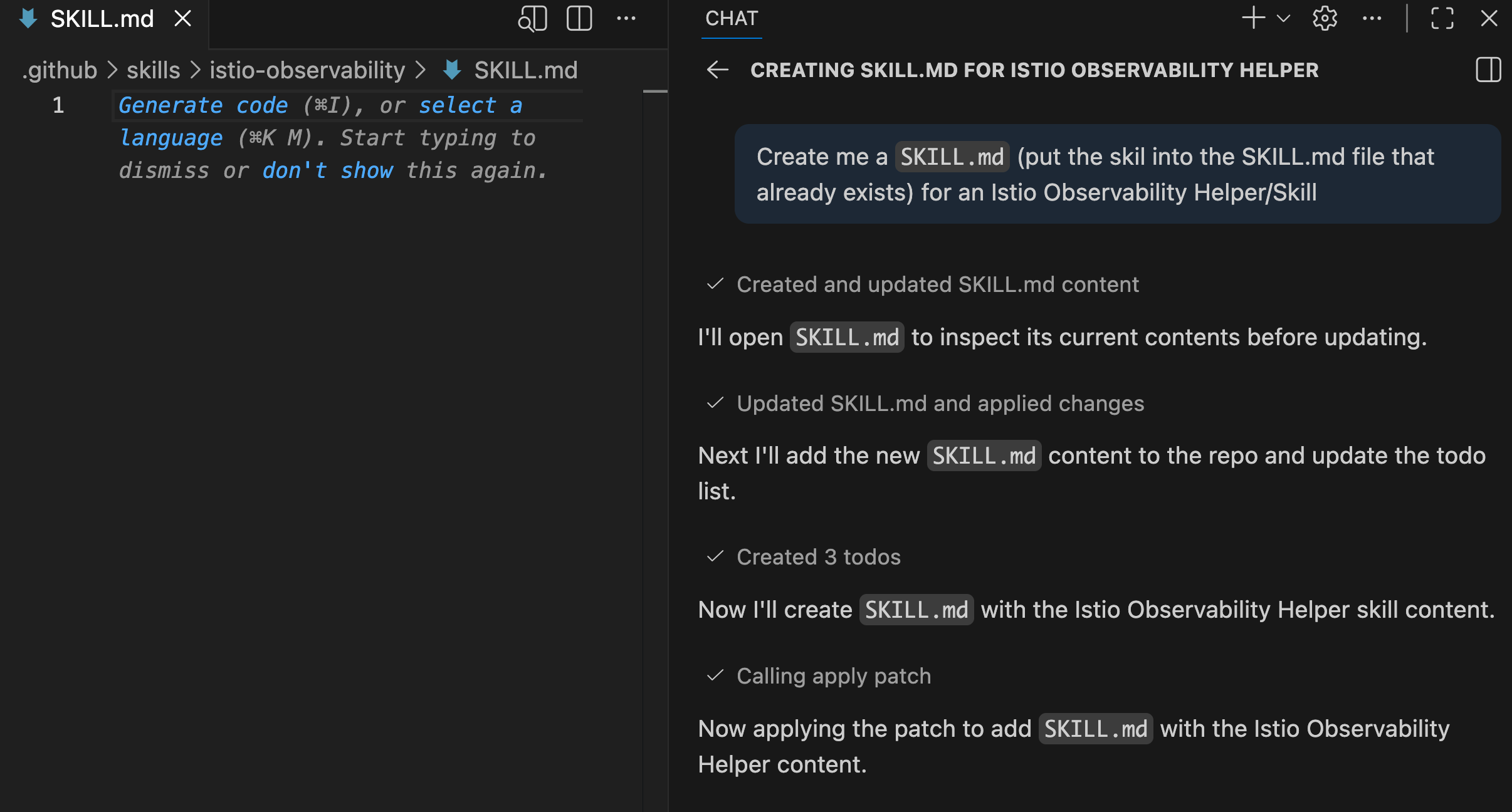Click the user's Istio request message bubble
This screenshot has width=1512, height=812.
(x=1116, y=174)
